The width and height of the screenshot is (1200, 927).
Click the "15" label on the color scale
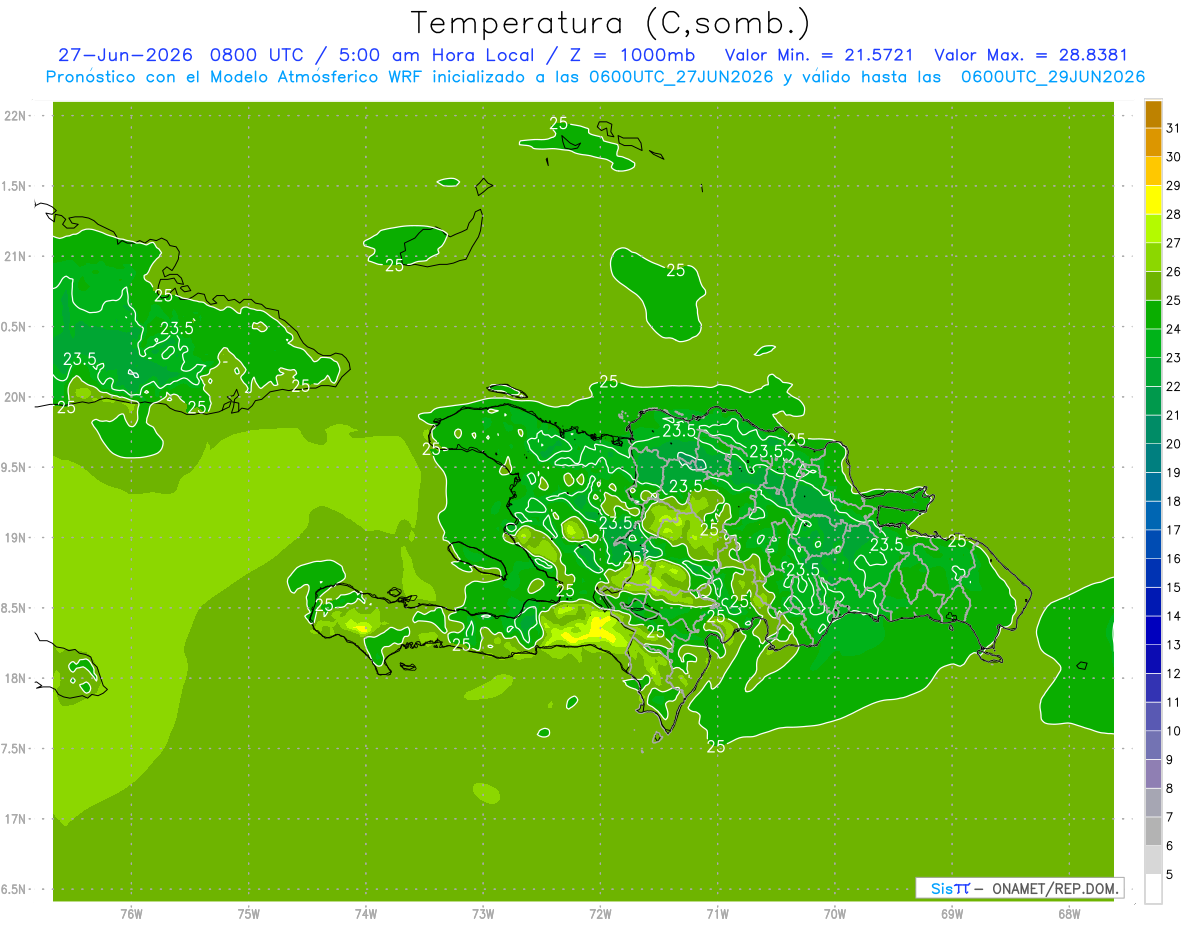1174,588
